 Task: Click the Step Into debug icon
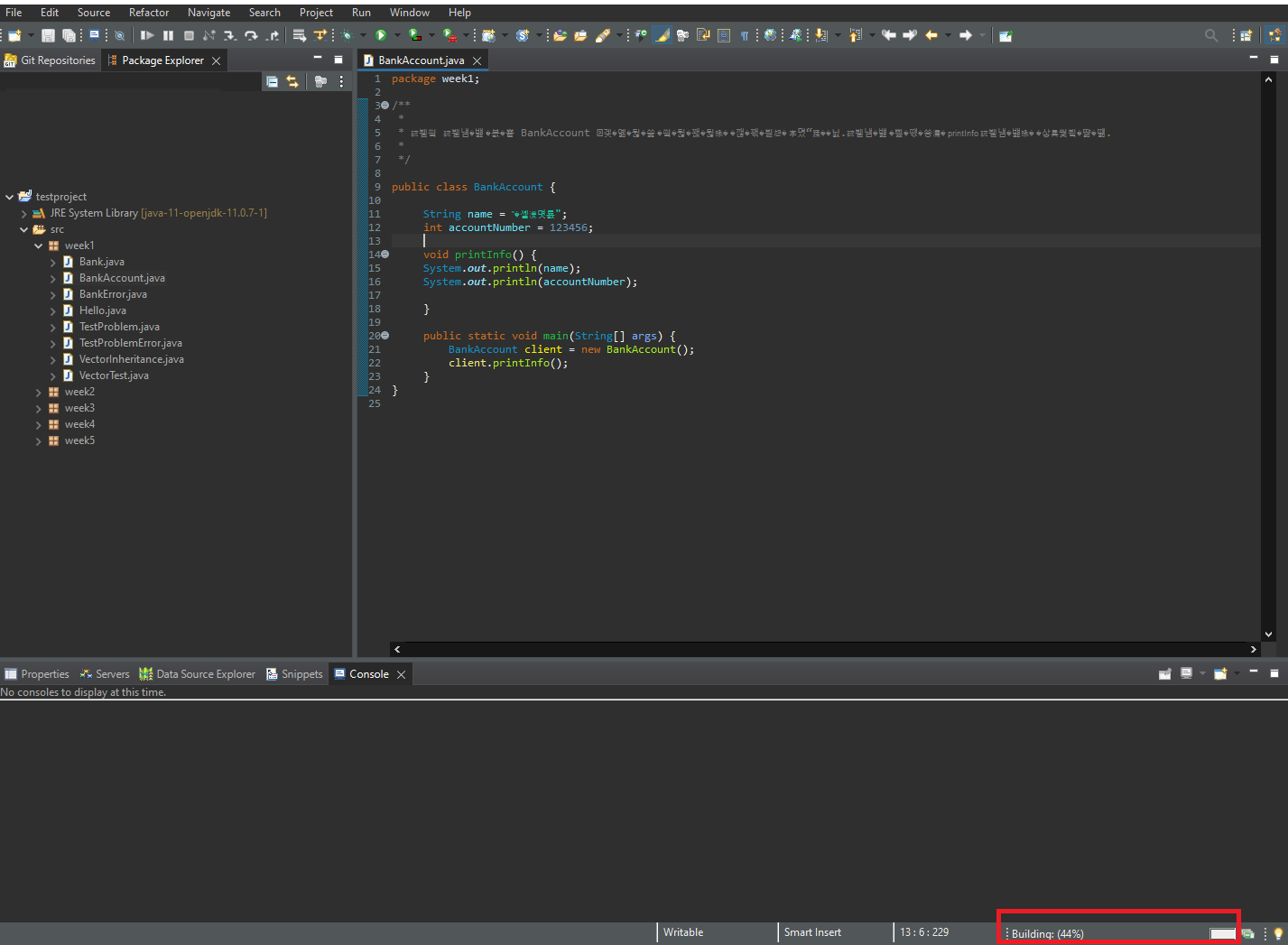[x=229, y=35]
